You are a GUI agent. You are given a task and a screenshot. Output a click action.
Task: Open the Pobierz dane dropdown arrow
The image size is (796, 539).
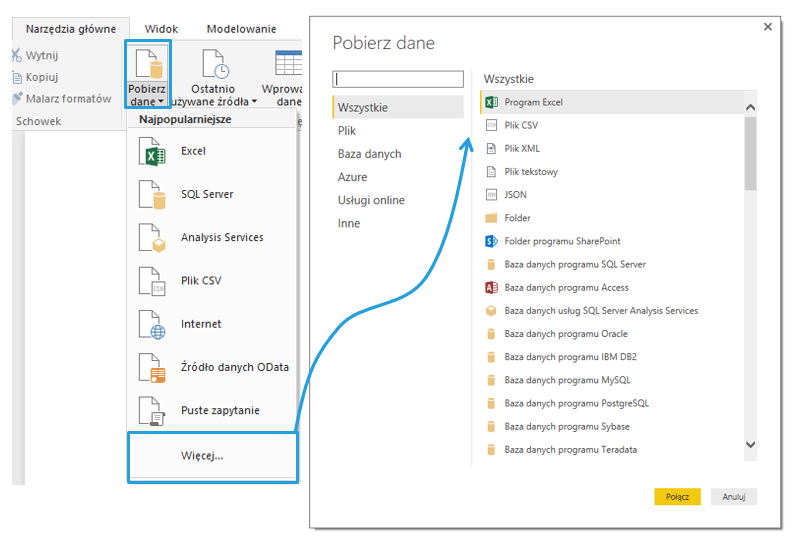pyautogui.click(x=162, y=102)
